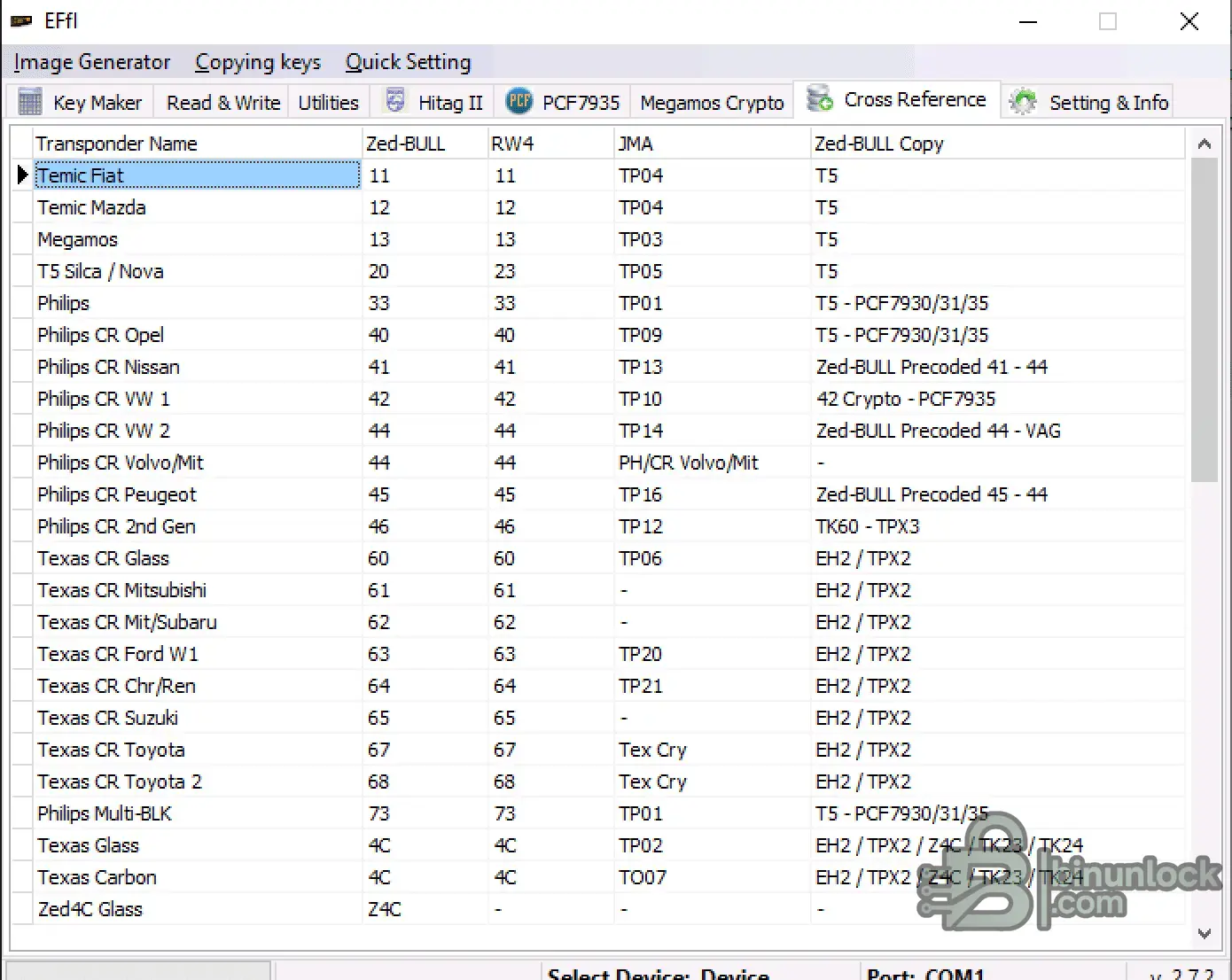Click the 'TK60 - TPX3' copy cell
Screen dimensions: 1232x980
click(998, 526)
